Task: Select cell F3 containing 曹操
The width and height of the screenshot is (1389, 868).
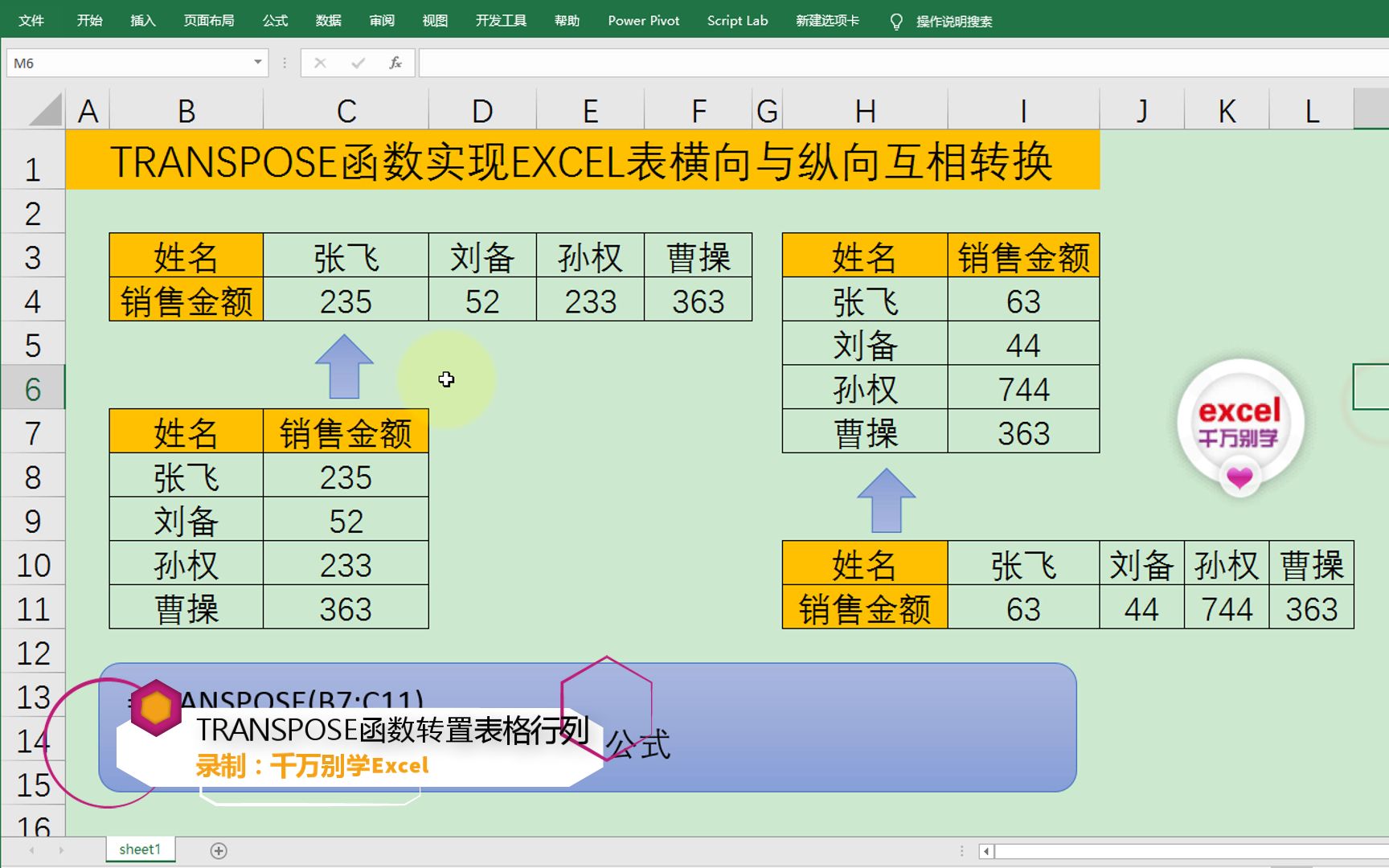Action: coord(699,257)
